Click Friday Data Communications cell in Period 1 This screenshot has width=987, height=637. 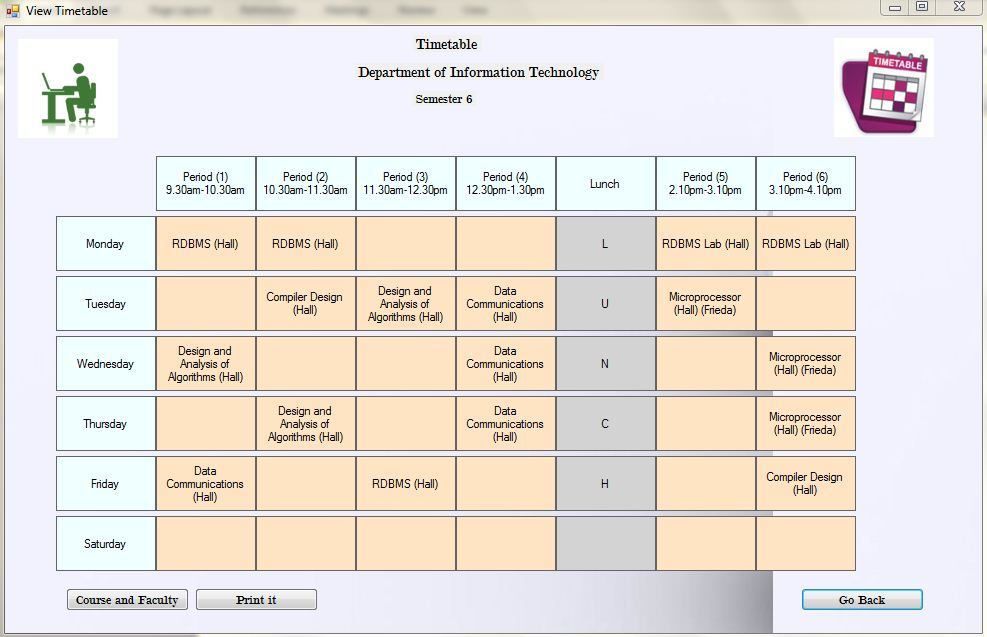point(205,484)
